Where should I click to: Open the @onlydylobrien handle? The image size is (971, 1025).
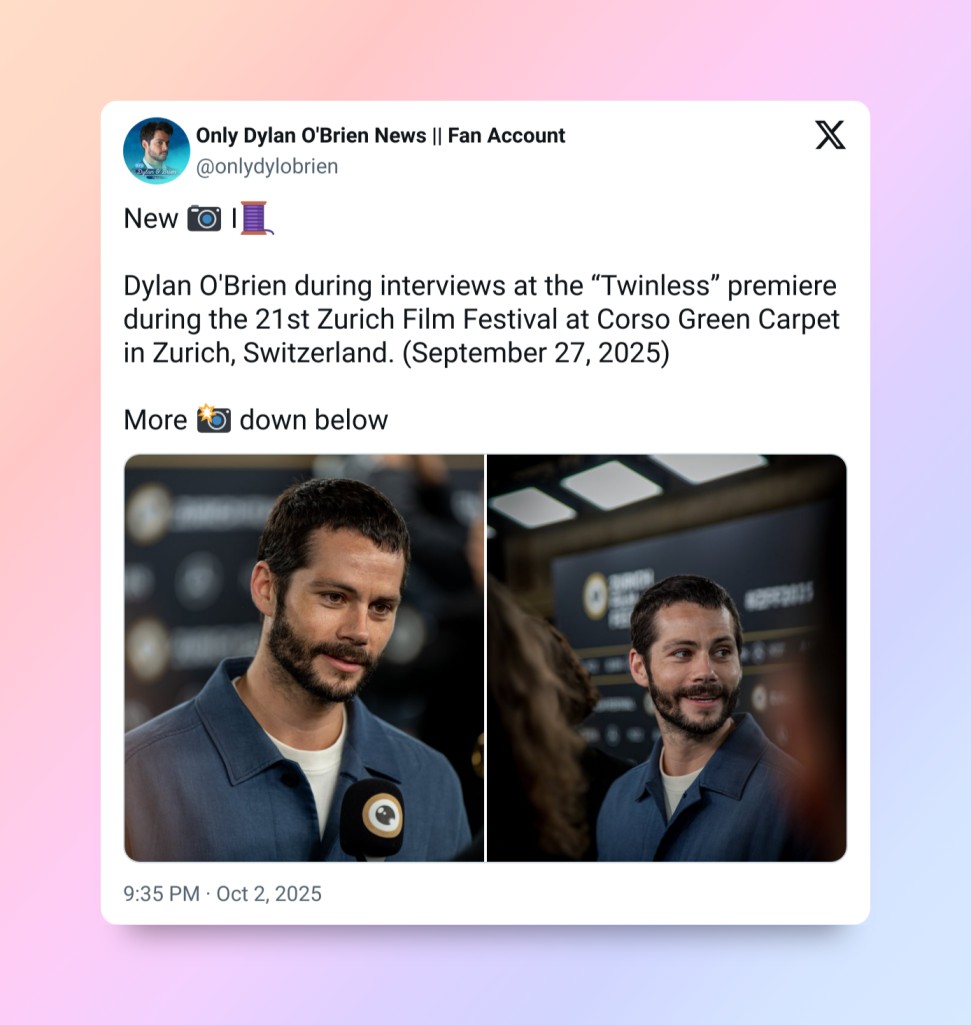click(267, 167)
